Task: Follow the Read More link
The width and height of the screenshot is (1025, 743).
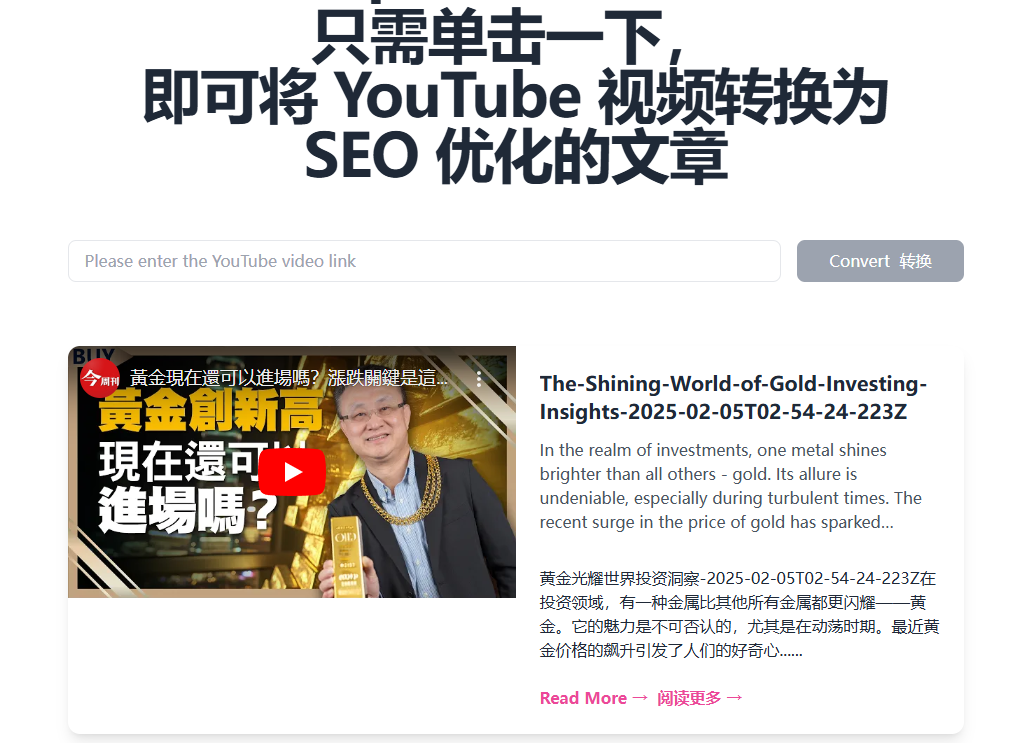Action: [583, 698]
